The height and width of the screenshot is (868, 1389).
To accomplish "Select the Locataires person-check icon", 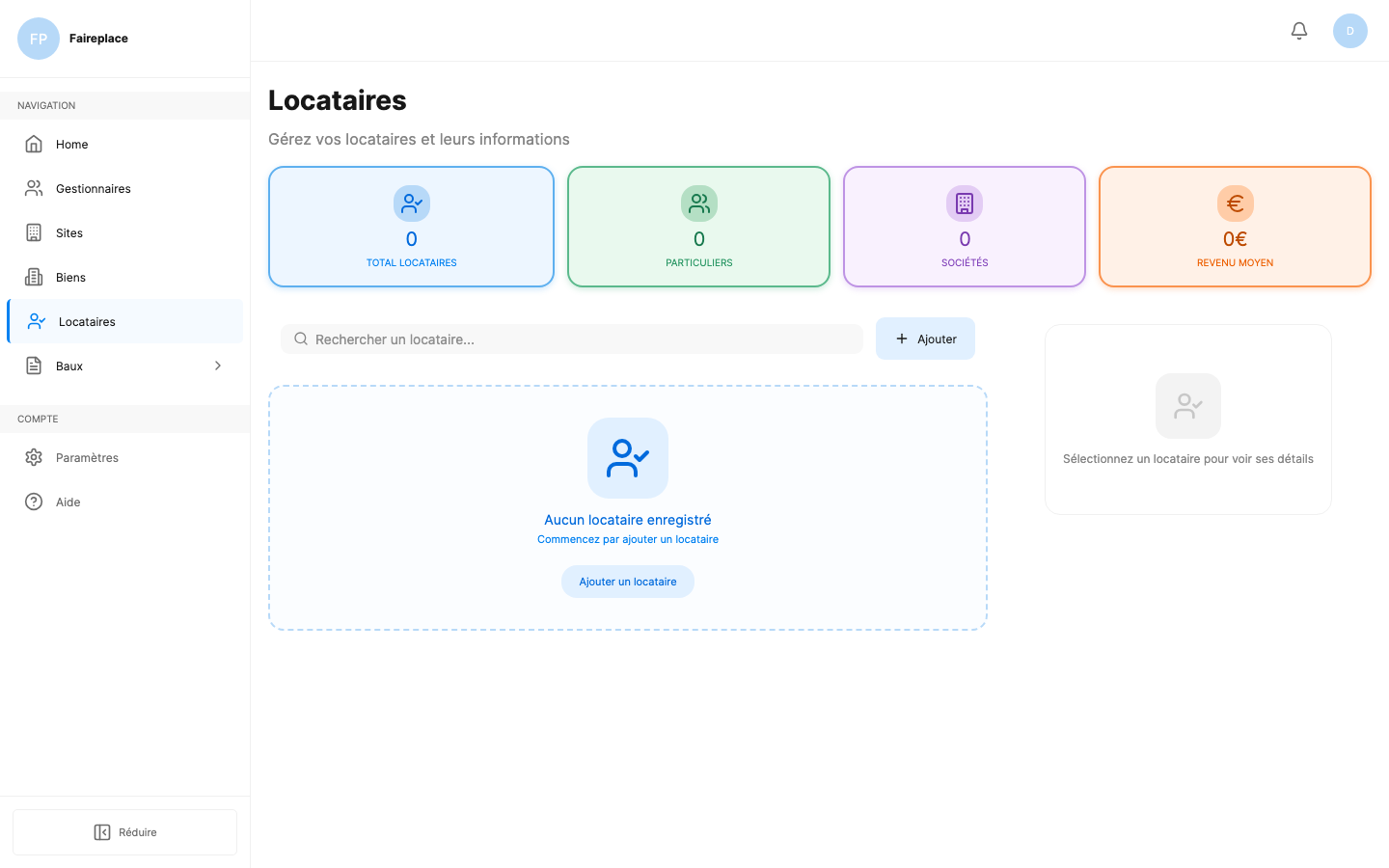I will (x=36, y=321).
